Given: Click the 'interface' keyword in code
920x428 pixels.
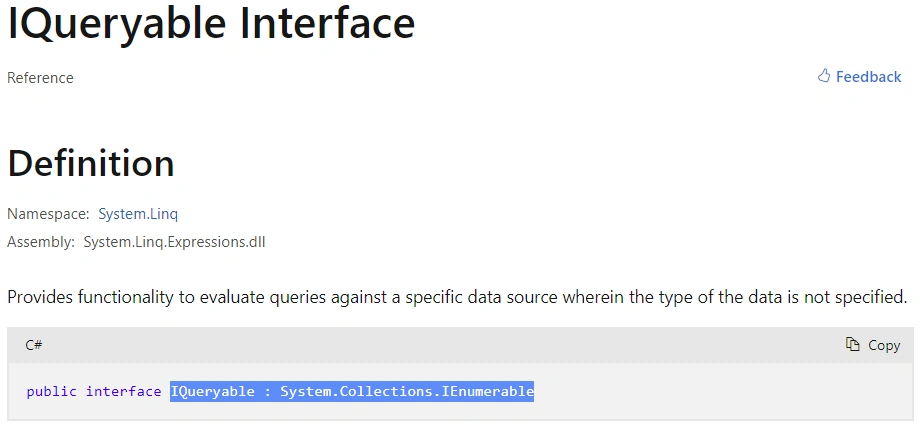Looking at the screenshot, I should [x=123, y=391].
